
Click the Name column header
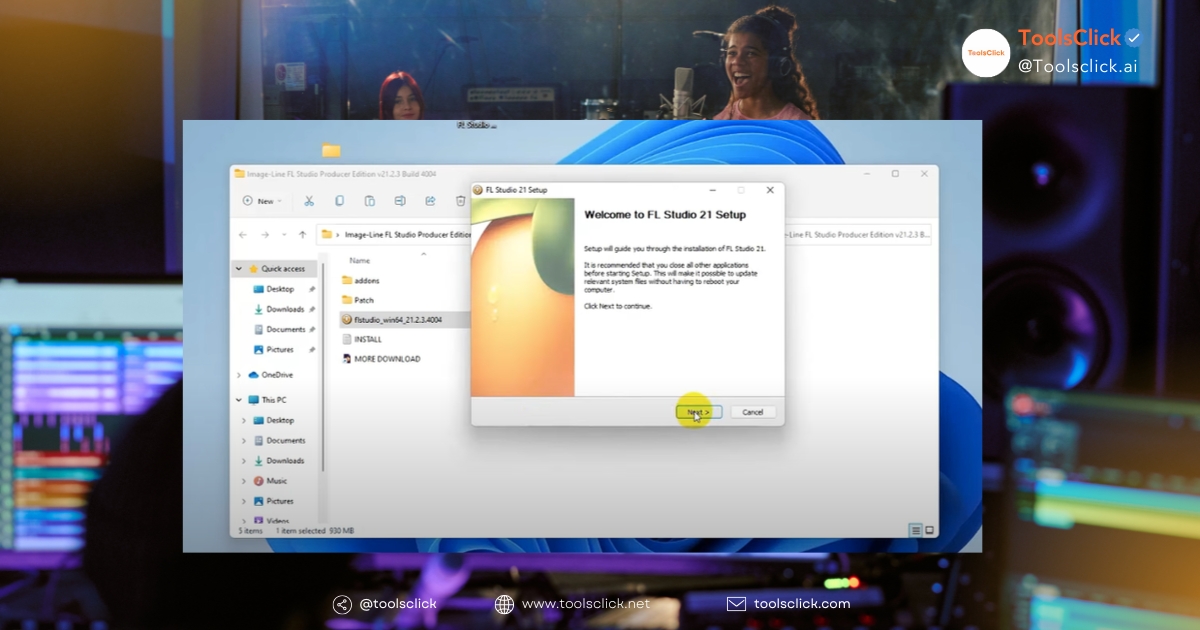359,260
